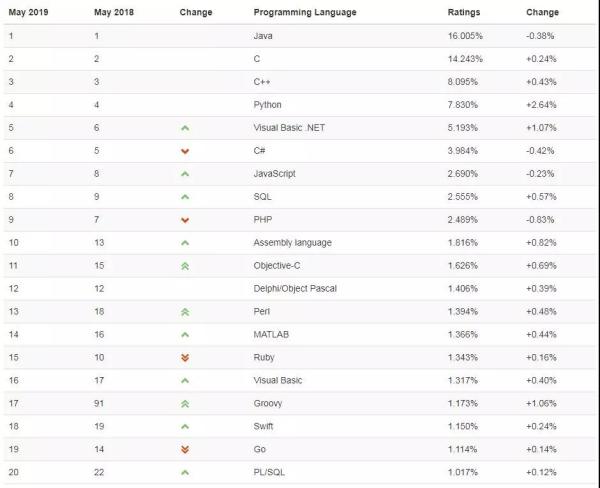Click the double down arrow in the Go row

coord(185,449)
